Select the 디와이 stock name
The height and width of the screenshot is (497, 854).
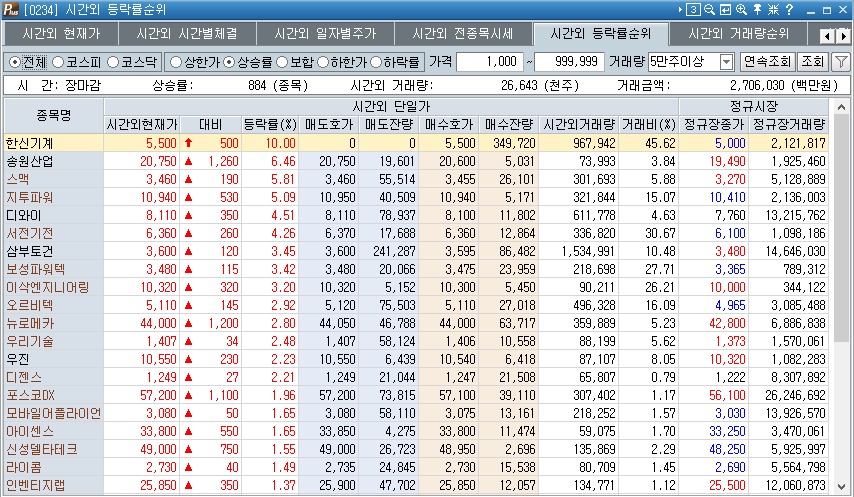(x=23, y=215)
